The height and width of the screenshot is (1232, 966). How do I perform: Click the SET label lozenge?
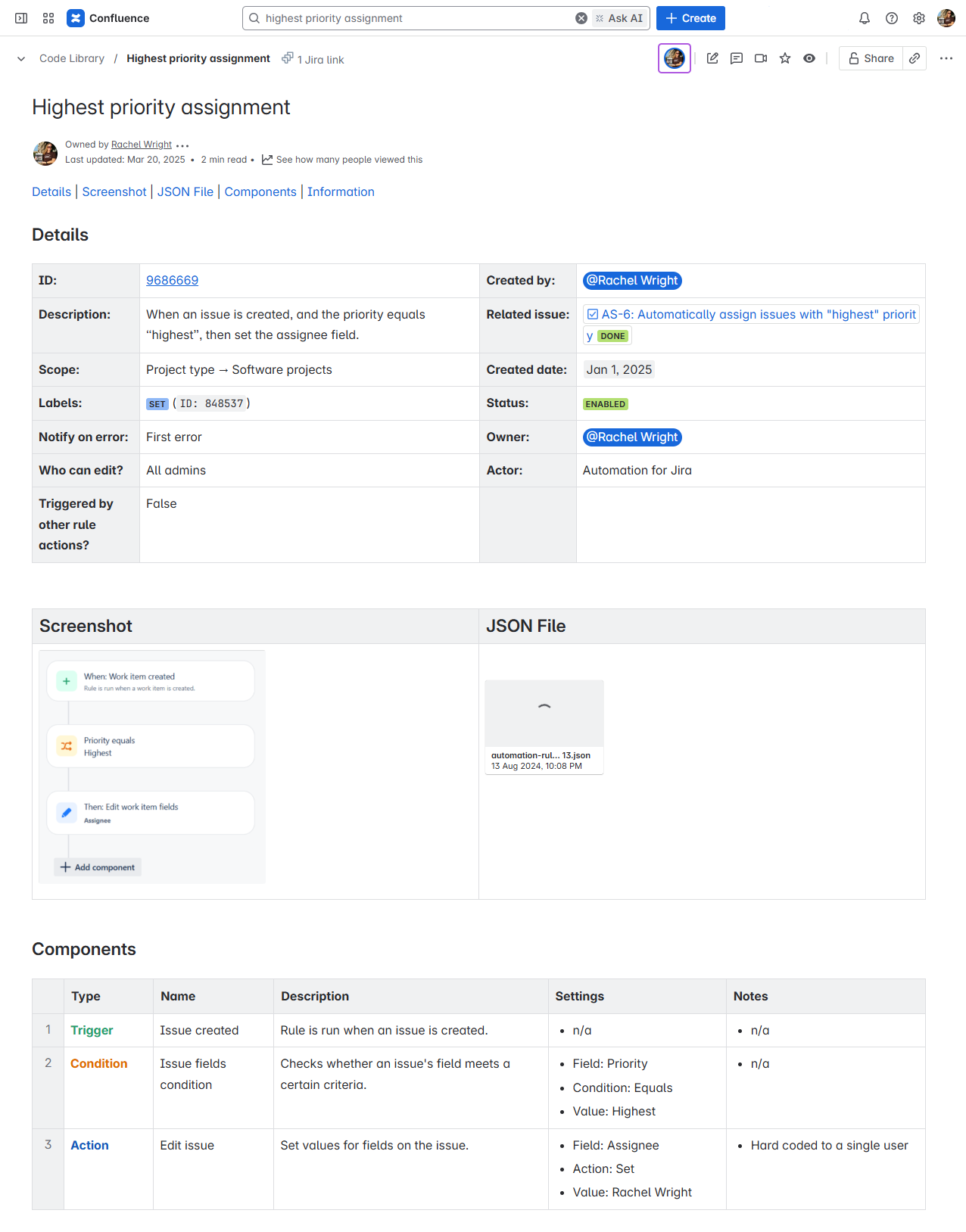pos(157,404)
